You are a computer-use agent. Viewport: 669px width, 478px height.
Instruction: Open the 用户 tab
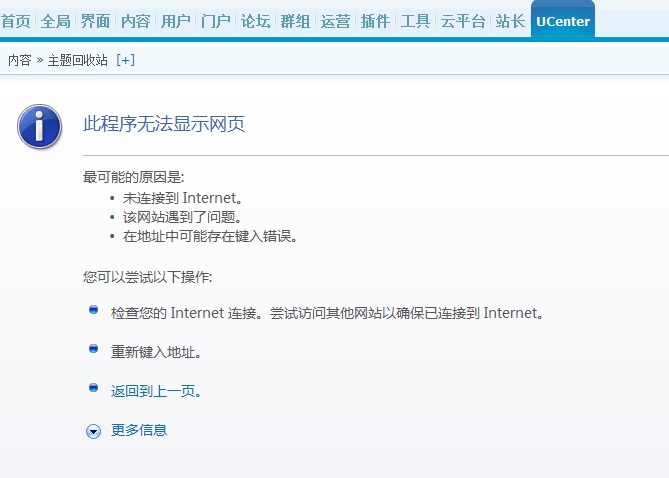(175, 21)
